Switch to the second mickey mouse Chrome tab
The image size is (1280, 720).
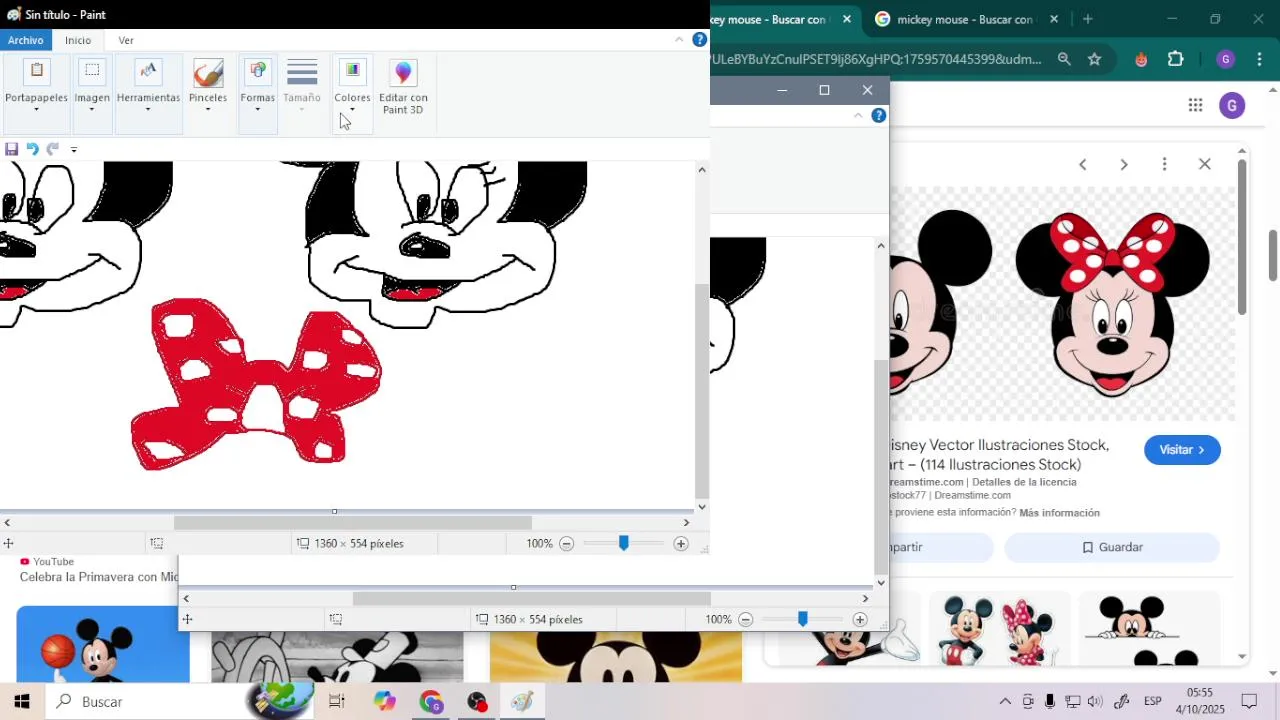coord(965,19)
